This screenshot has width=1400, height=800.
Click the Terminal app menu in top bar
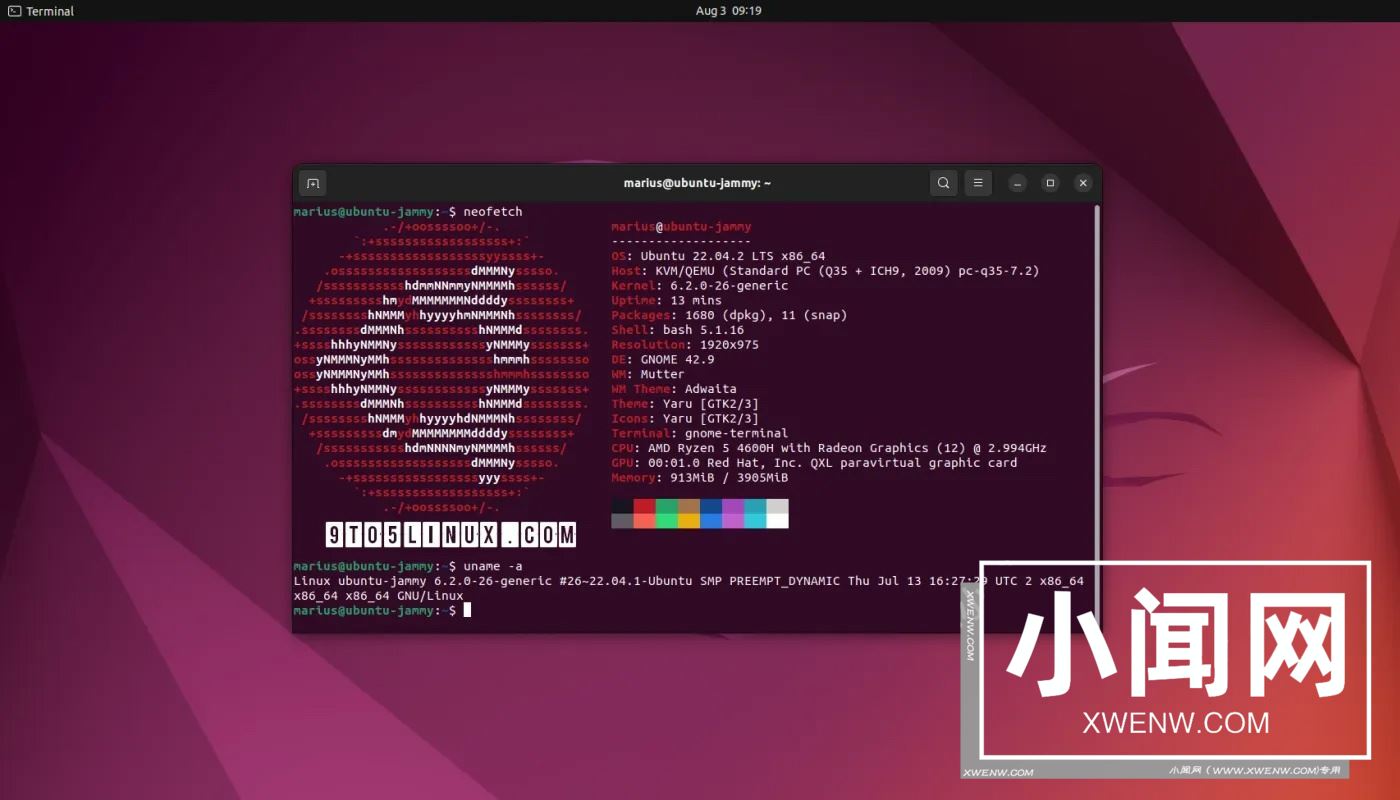(x=41, y=11)
